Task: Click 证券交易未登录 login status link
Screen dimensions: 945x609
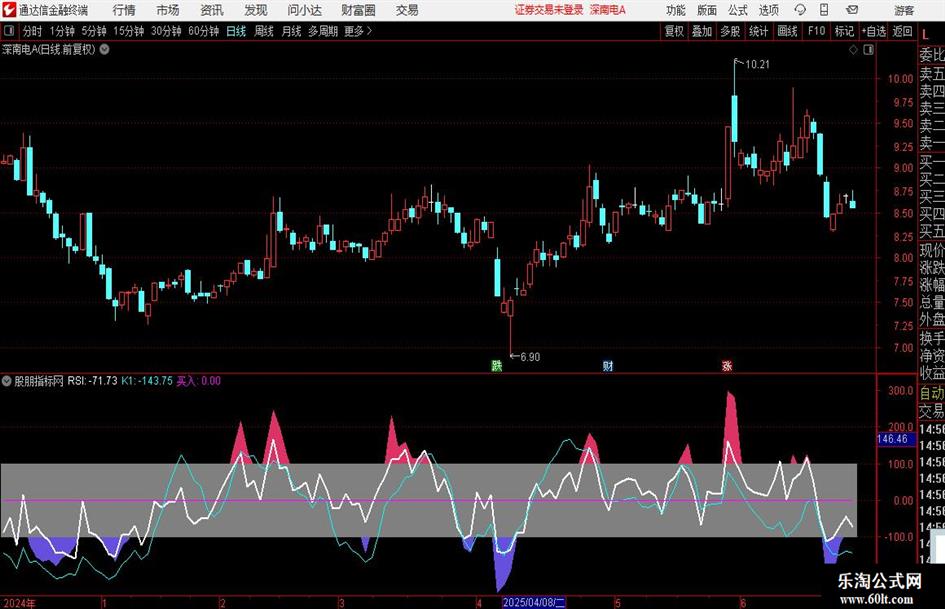Action: (549, 10)
